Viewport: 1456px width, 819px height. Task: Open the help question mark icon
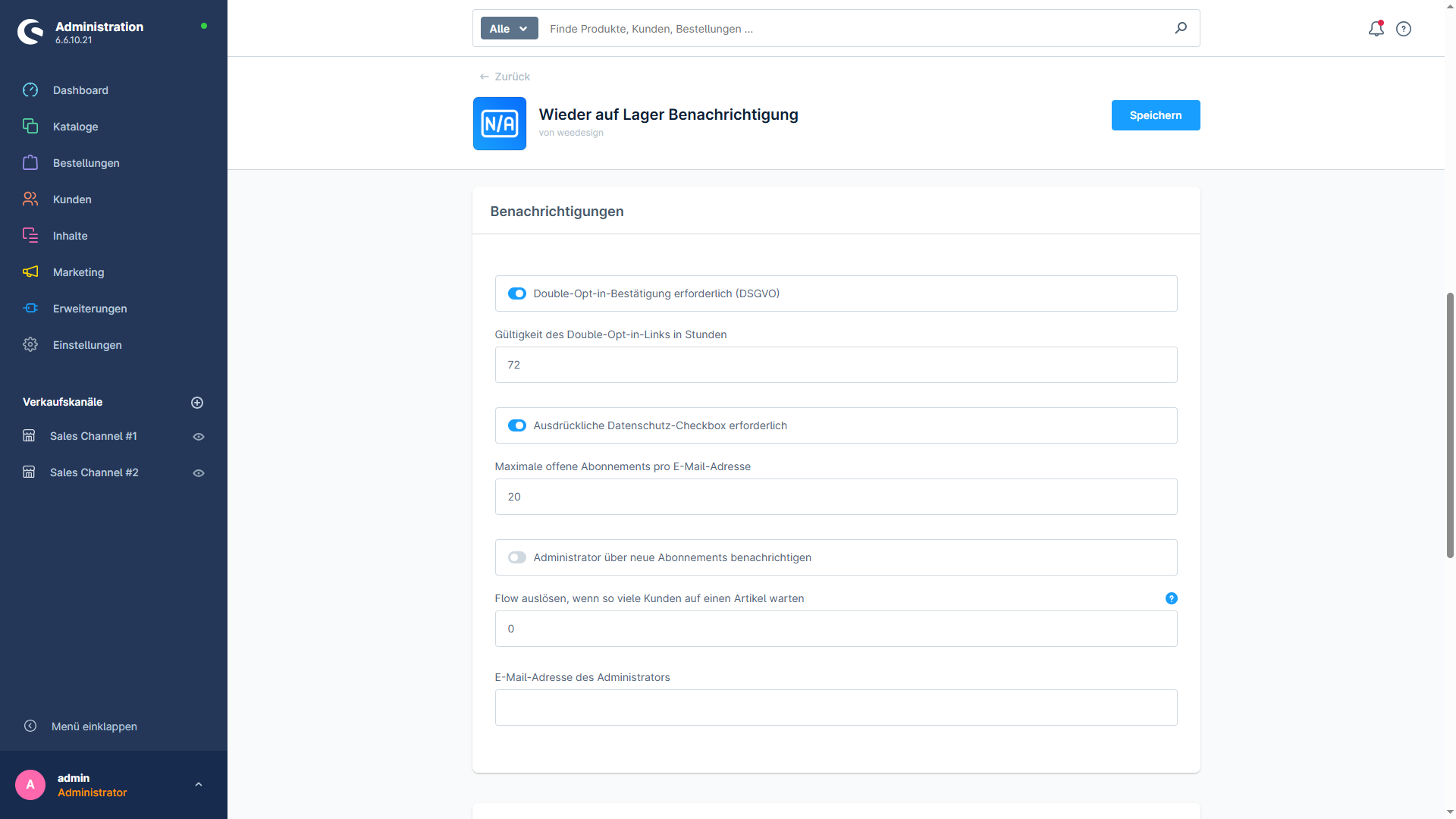coord(1404,29)
